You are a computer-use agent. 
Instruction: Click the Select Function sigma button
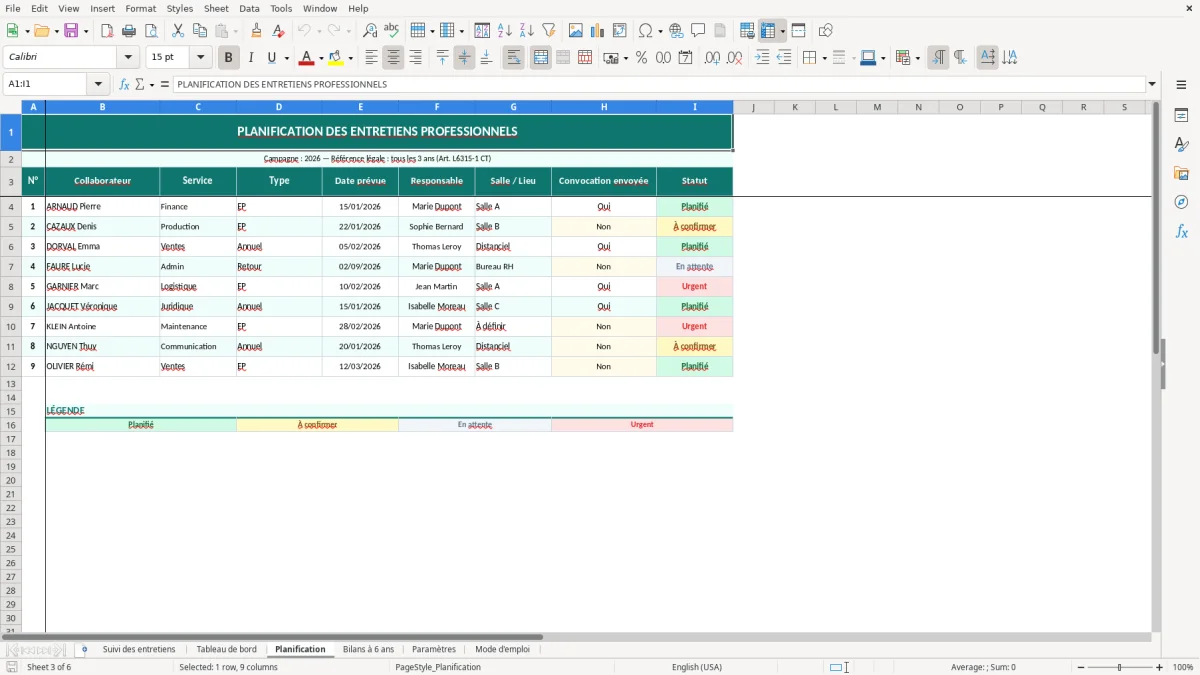pos(140,84)
